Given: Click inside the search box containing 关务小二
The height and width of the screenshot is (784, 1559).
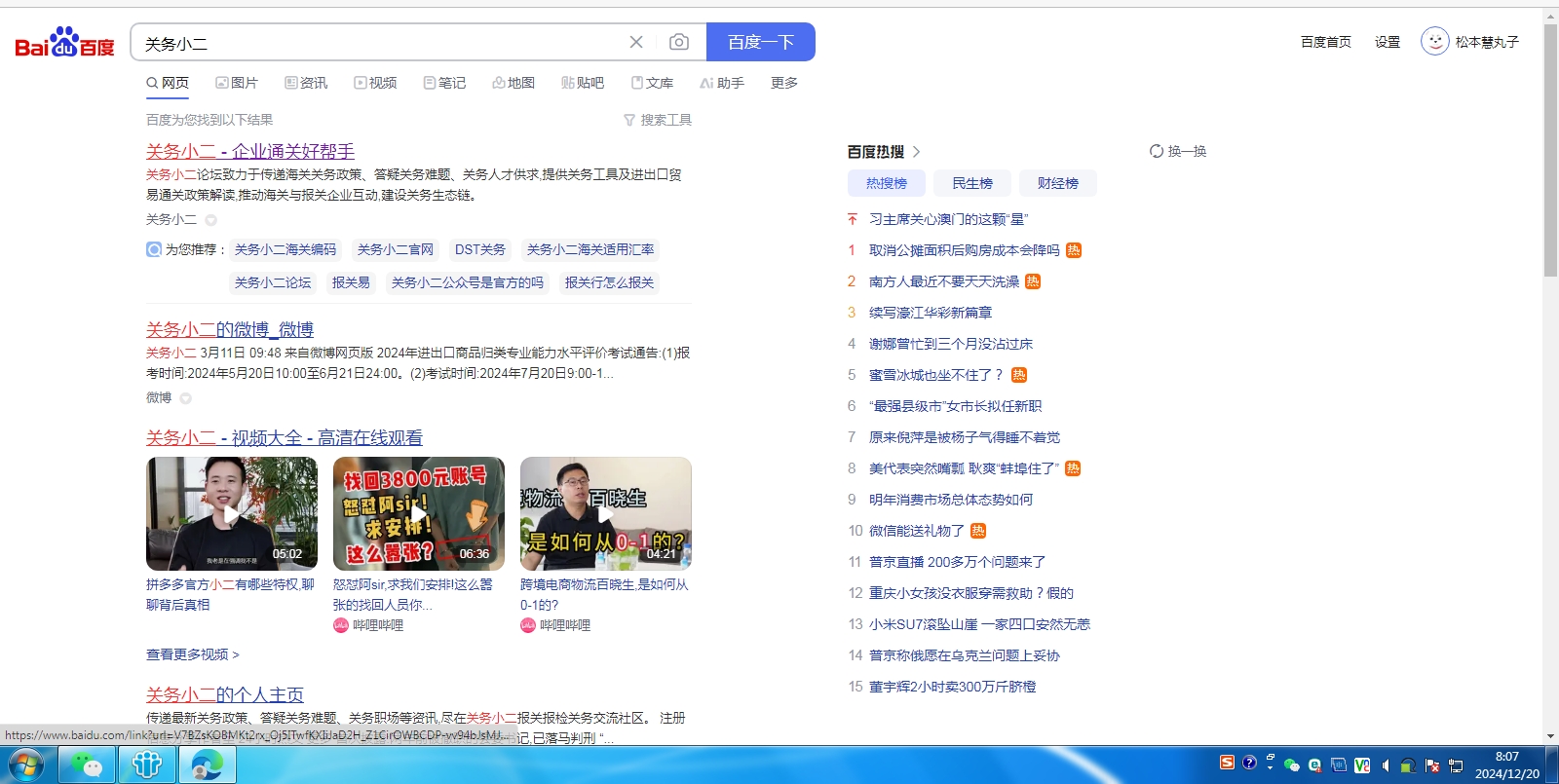Looking at the screenshot, I should (x=380, y=42).
